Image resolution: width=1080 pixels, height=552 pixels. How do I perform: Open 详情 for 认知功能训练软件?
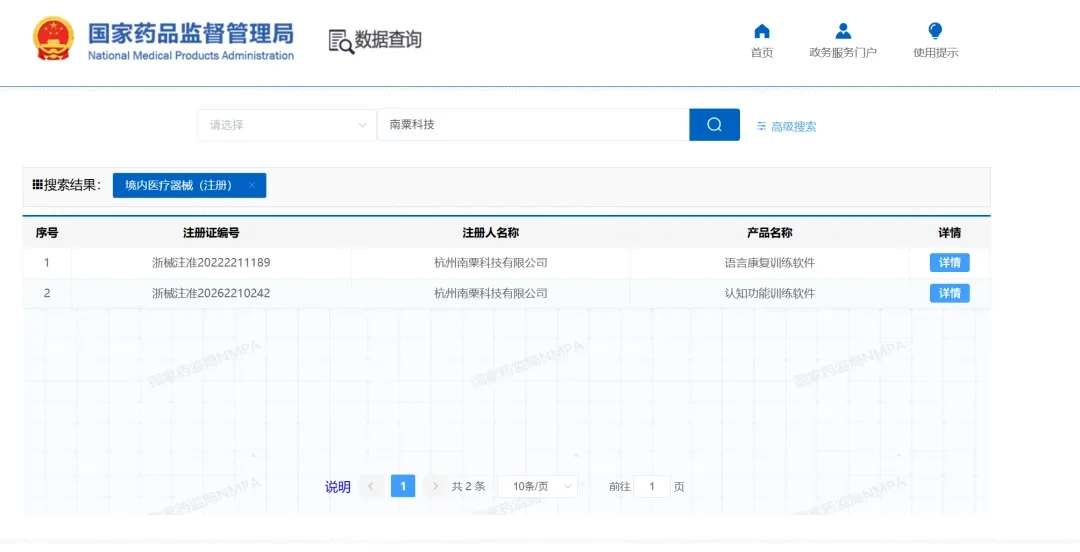pyautogui.click(x=950, y=294)
